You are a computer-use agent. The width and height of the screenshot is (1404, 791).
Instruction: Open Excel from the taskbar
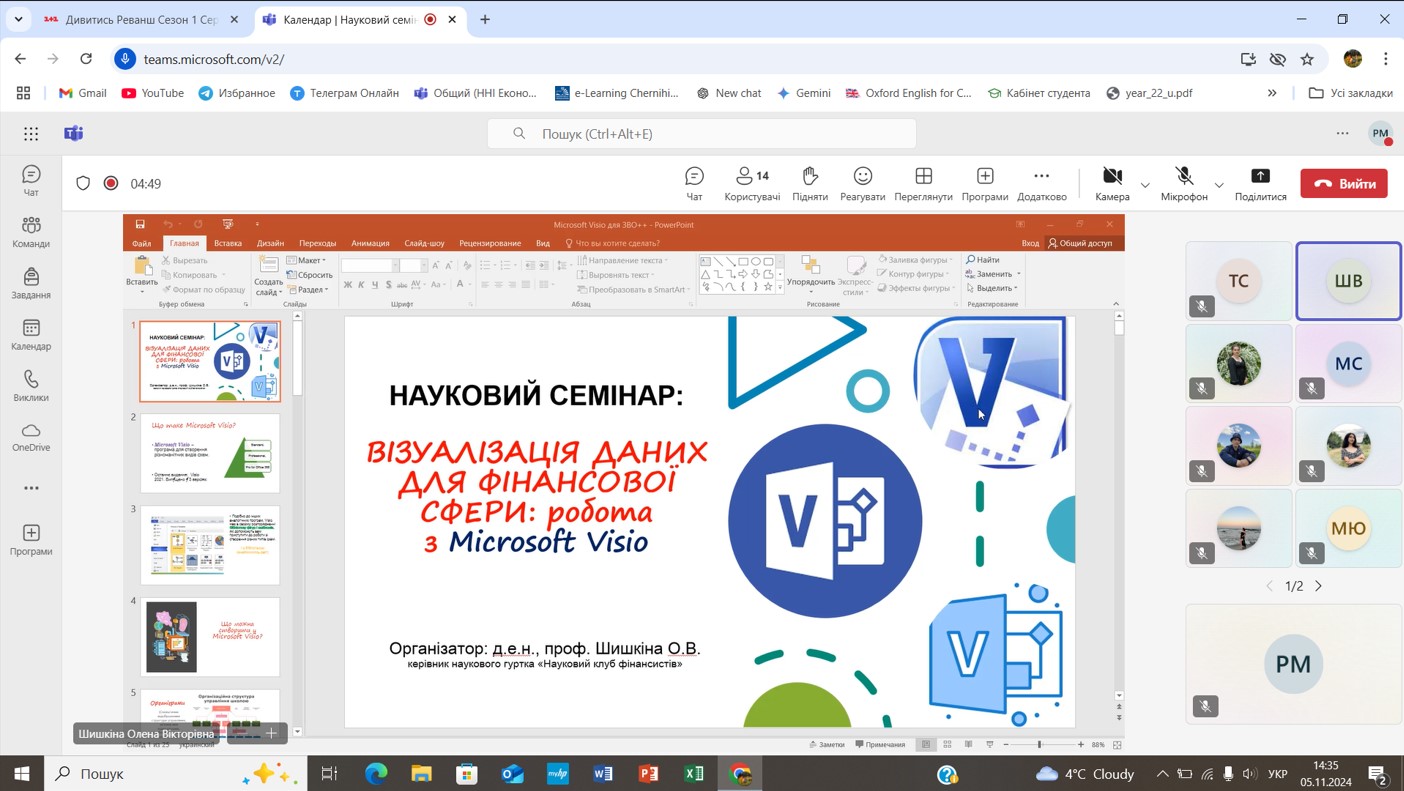[694, 773]
